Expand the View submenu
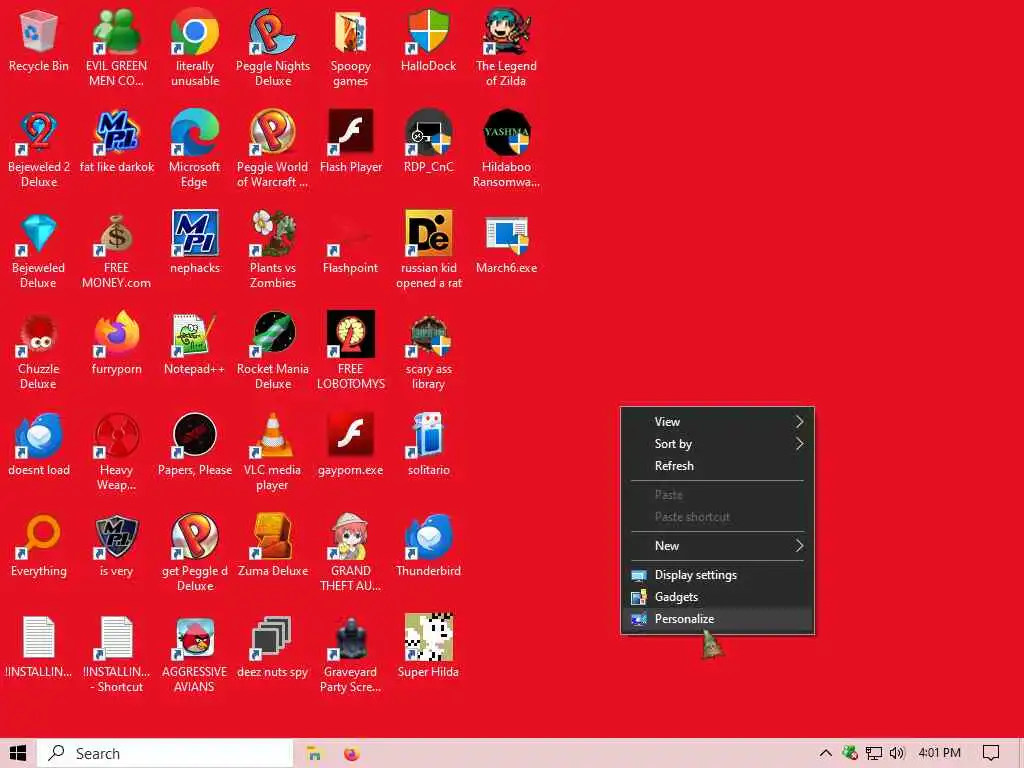Image resolution: width=1024 pixels, height=768 pixels. tap(717, 422)
